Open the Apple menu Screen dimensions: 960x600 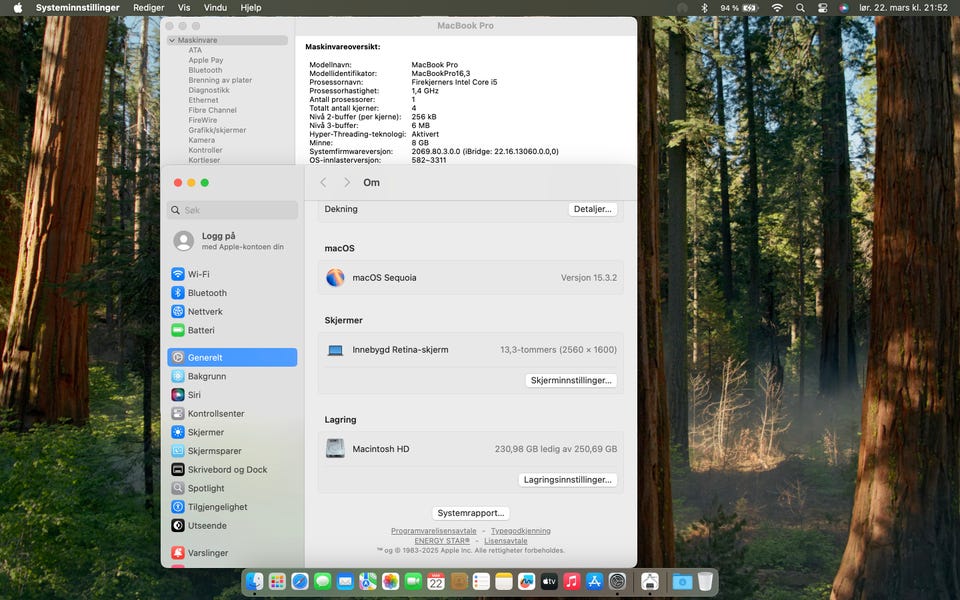click(18, 8)
